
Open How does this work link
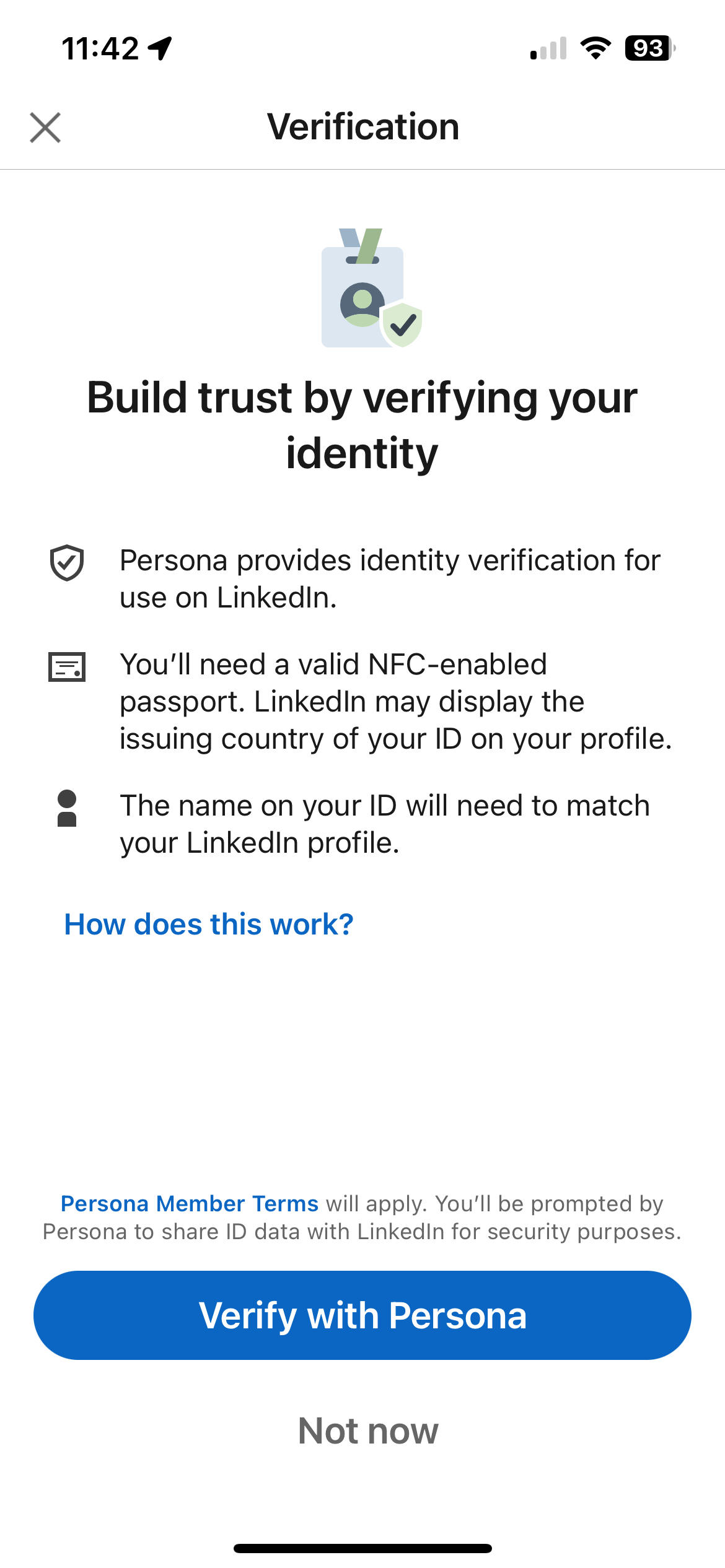pos(207,923)
